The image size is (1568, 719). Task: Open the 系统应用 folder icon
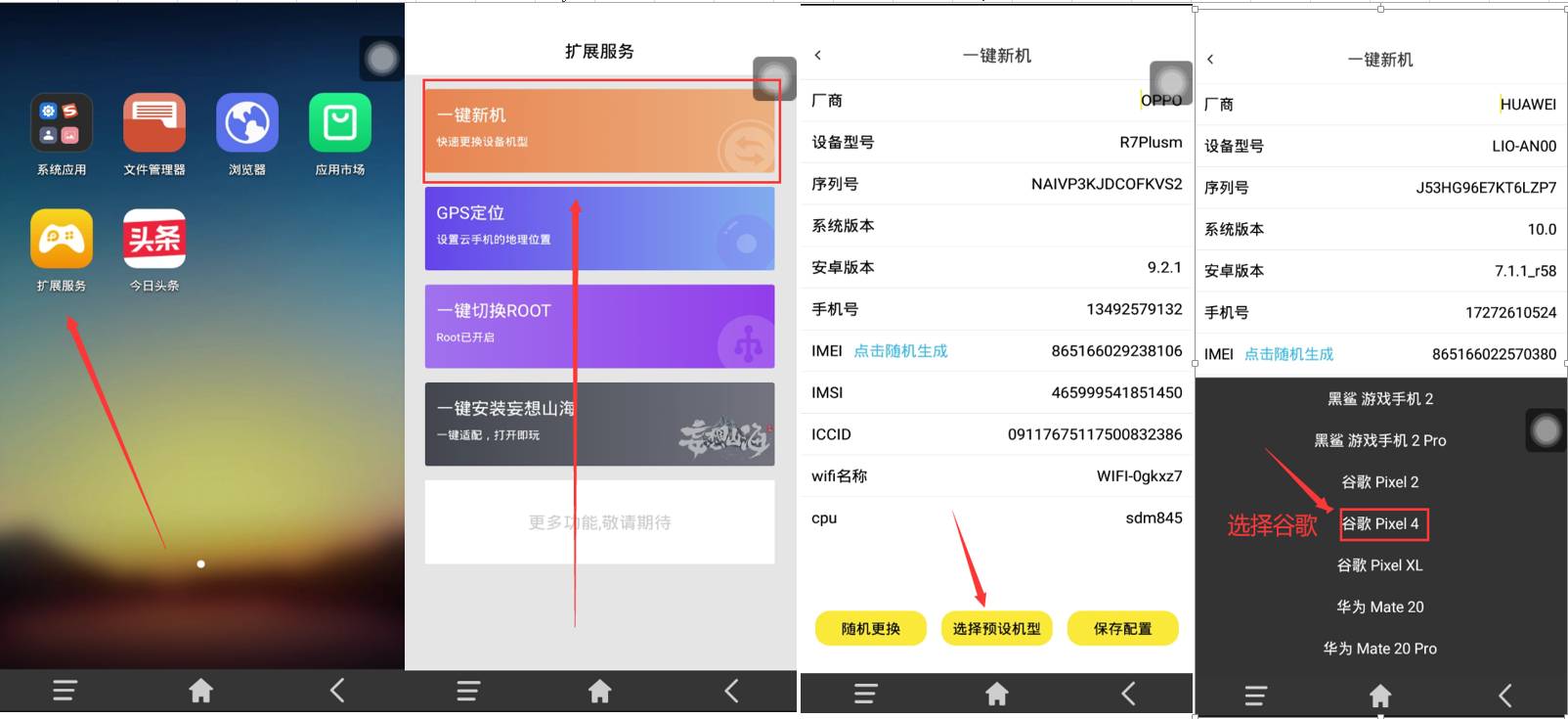click(x=62, y=123)
